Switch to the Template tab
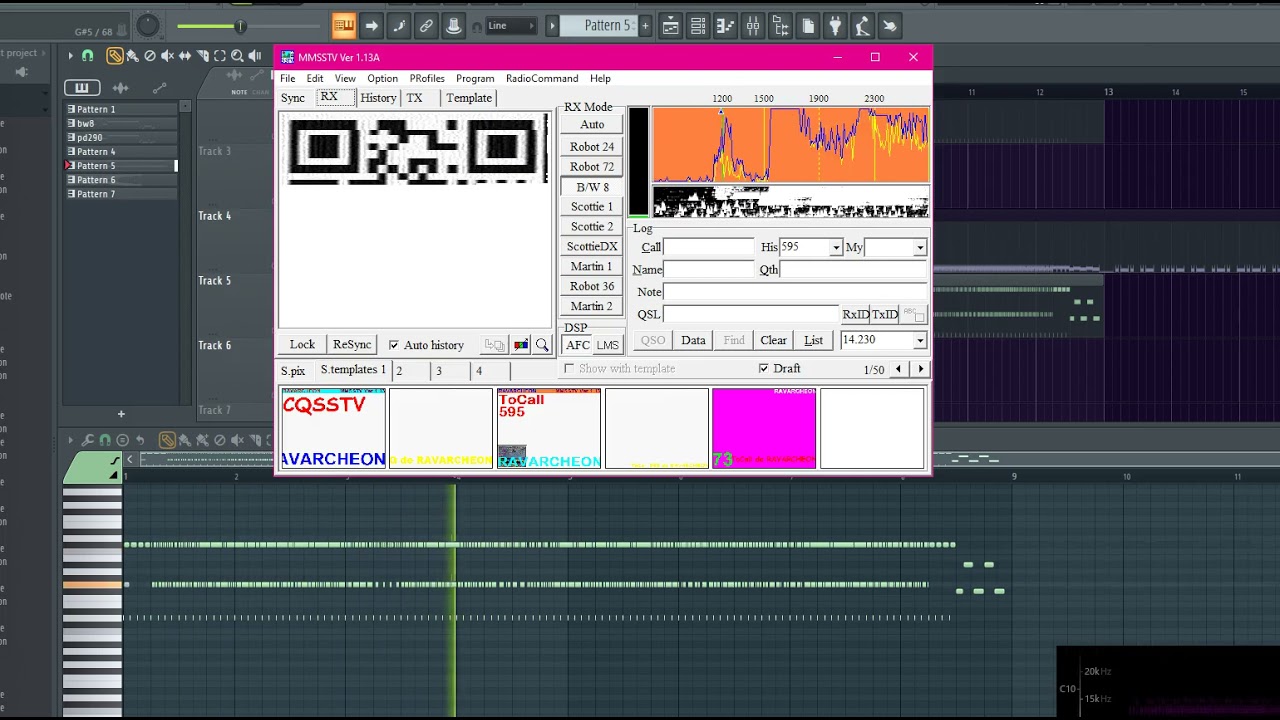The height and width of the screenshot is (720, 1280). pyautogui.click(x=469, y=98)
